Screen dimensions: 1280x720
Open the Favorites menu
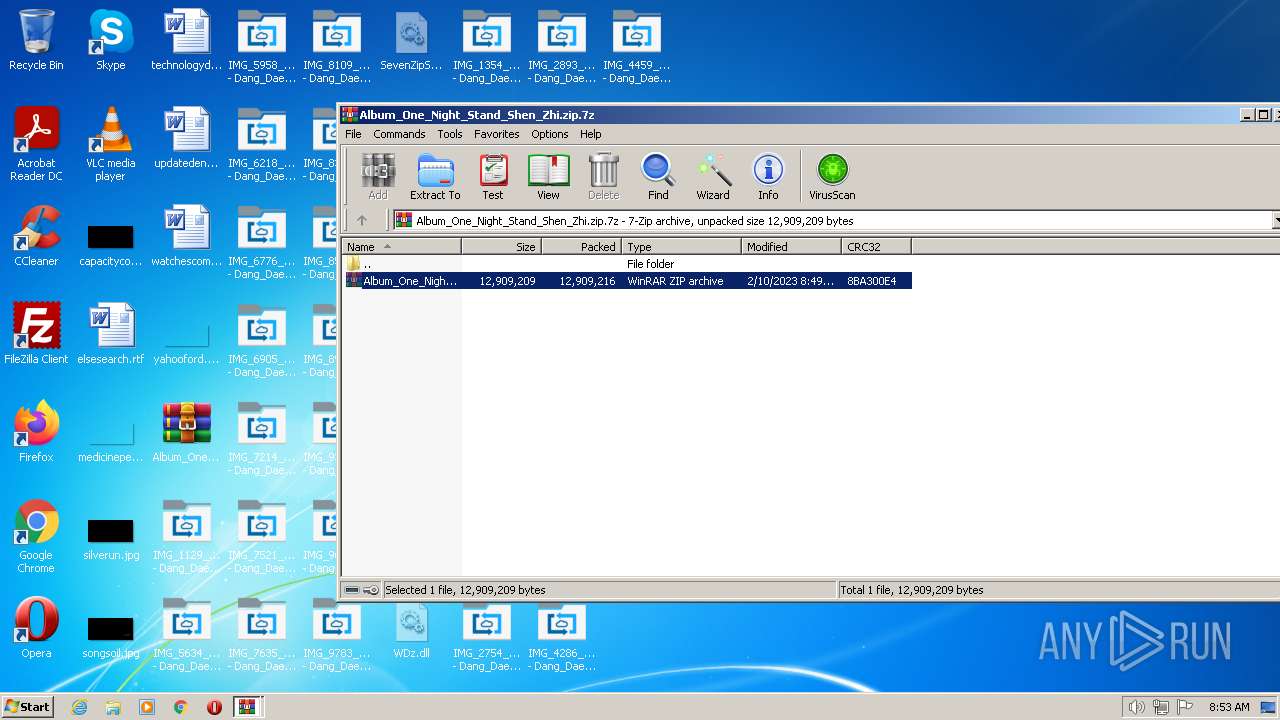(x=496, y=134)
